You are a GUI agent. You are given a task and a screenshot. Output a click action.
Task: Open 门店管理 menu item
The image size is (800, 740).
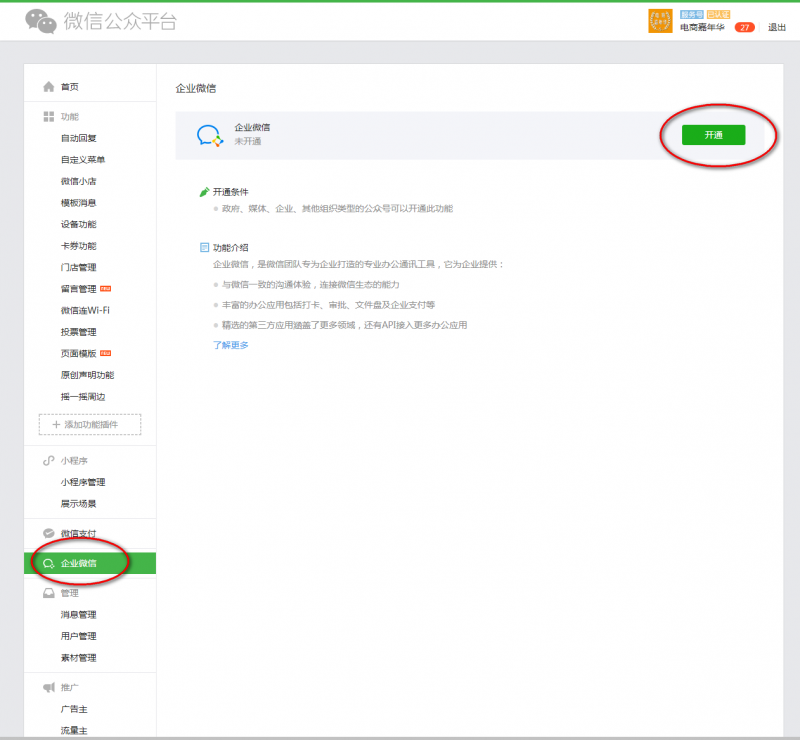click(79, 267)
